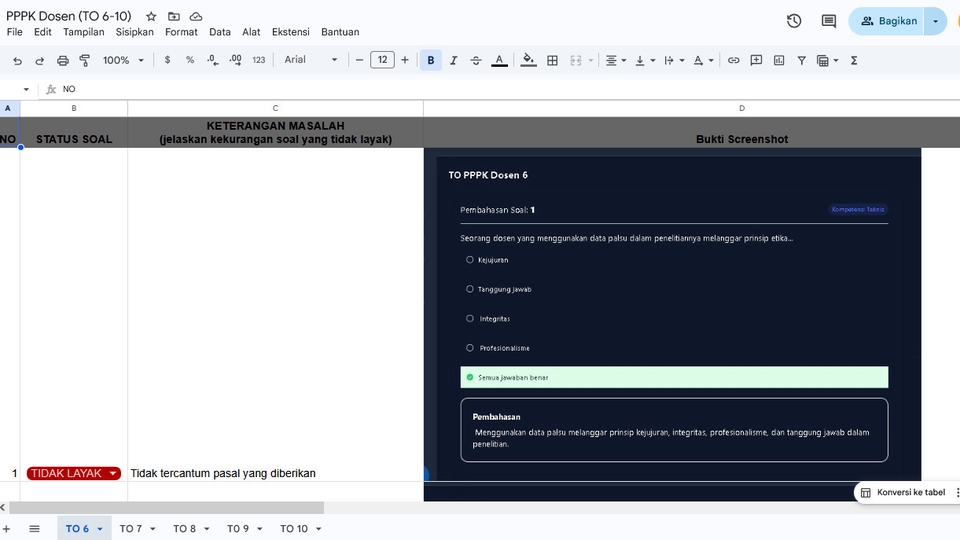Insert a link
The width and height of the screenshot is (960, 540).
pos(733,60)
